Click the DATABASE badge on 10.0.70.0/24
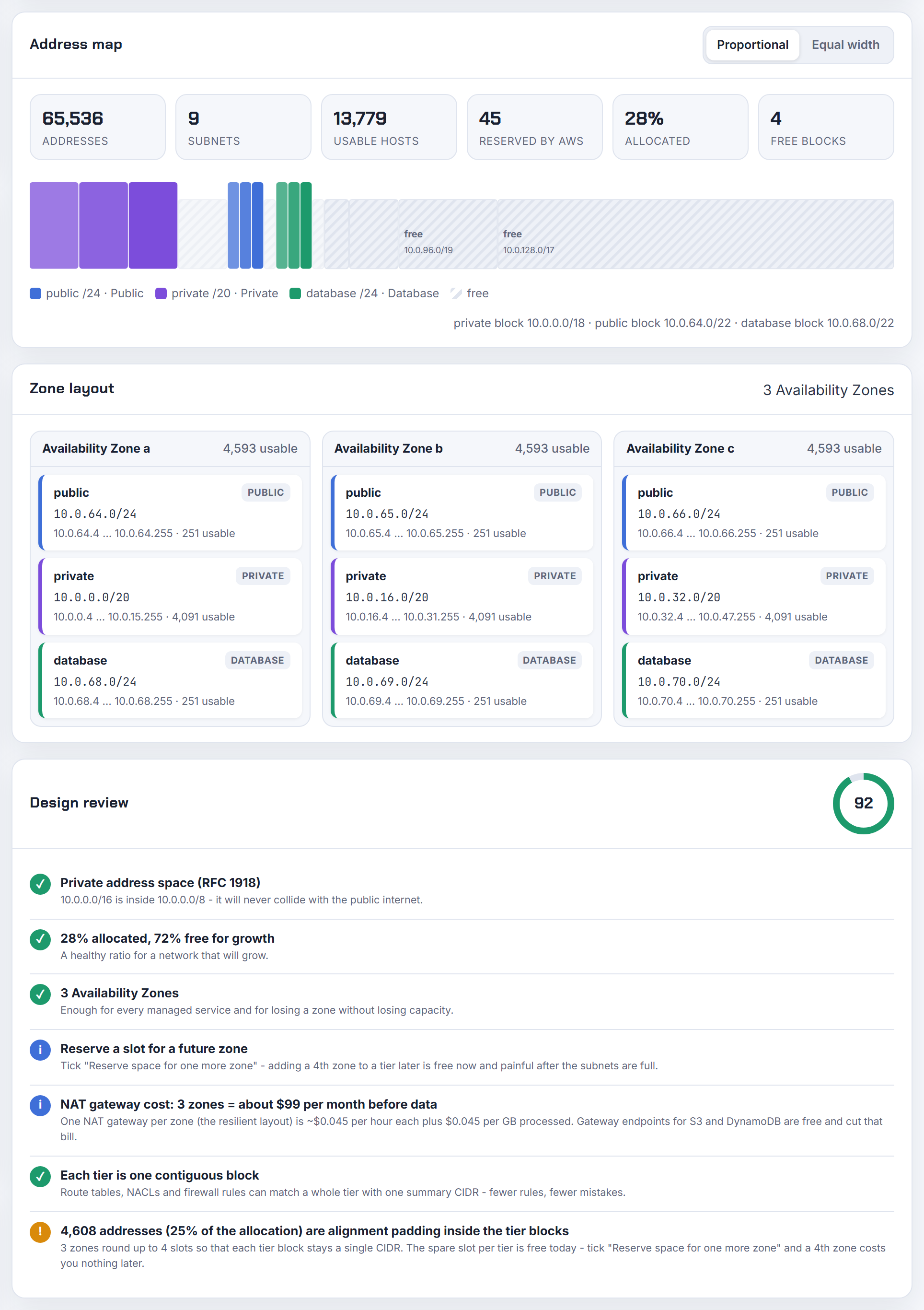 coord(841,660)
